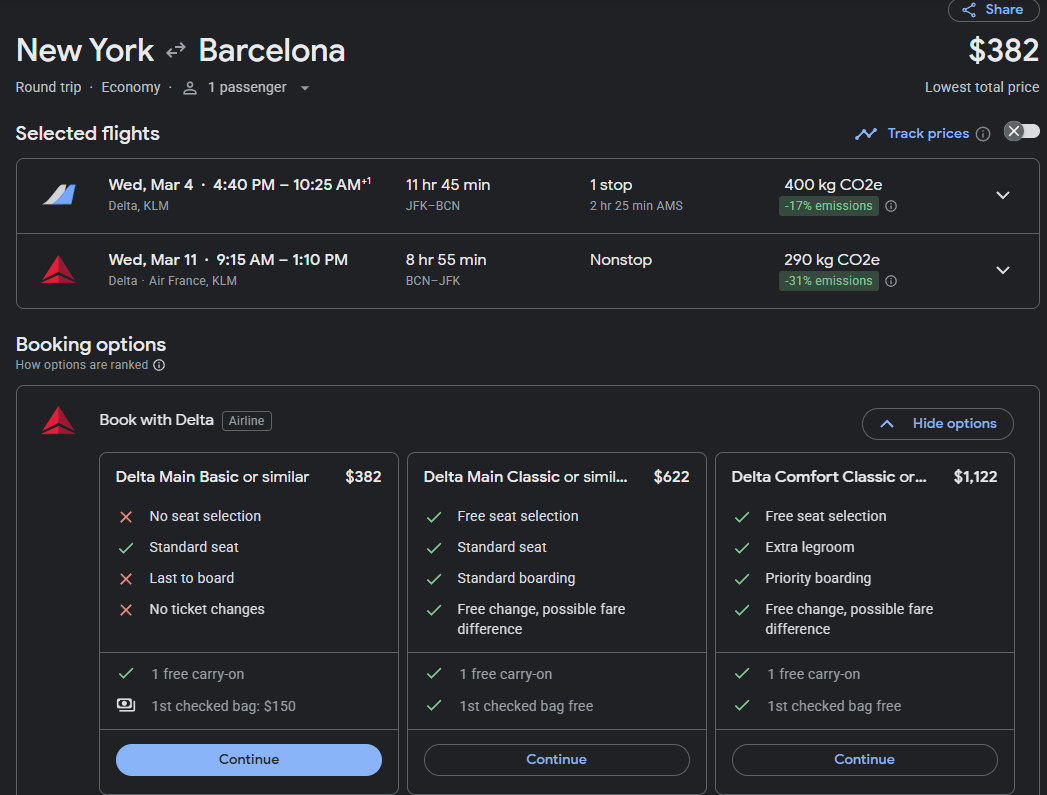Click Delta logo on Mar 11 flight
Viewport: 1047px width, 795px height.
pos(59,270)
